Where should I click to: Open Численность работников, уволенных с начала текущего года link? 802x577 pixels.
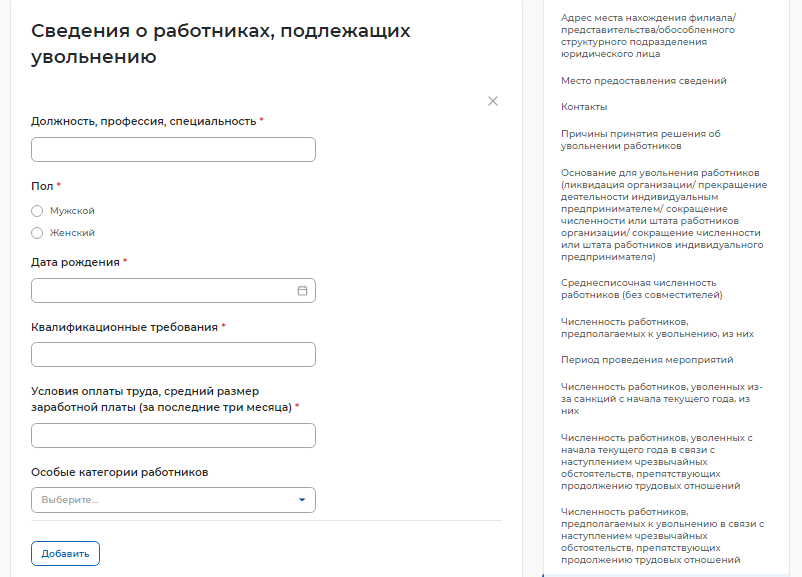click(657, 462)
